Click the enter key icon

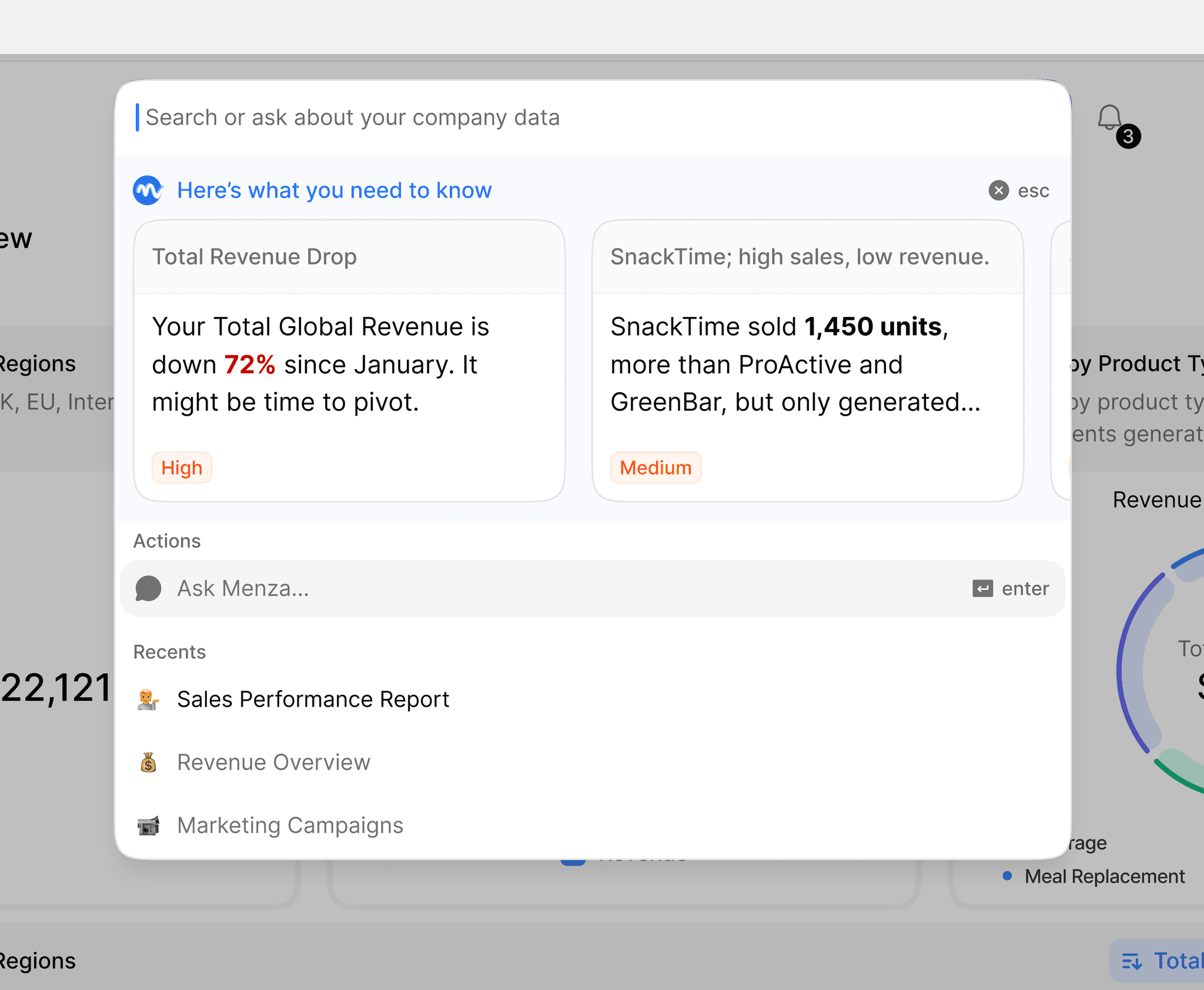pos(982,588)
